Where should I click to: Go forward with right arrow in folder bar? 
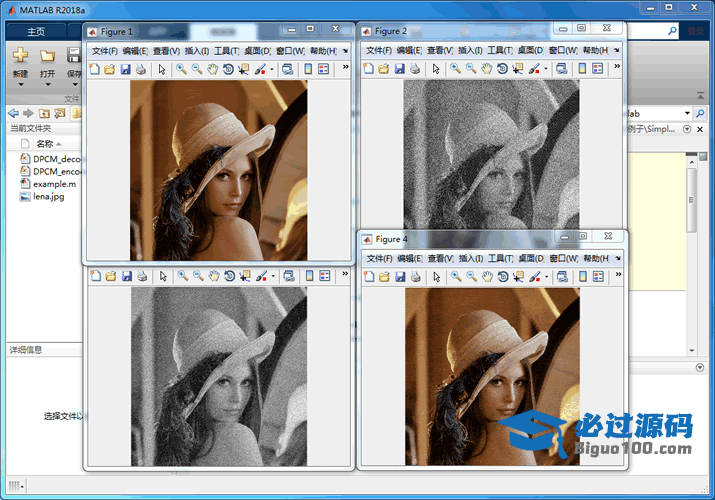click(28, 113)
